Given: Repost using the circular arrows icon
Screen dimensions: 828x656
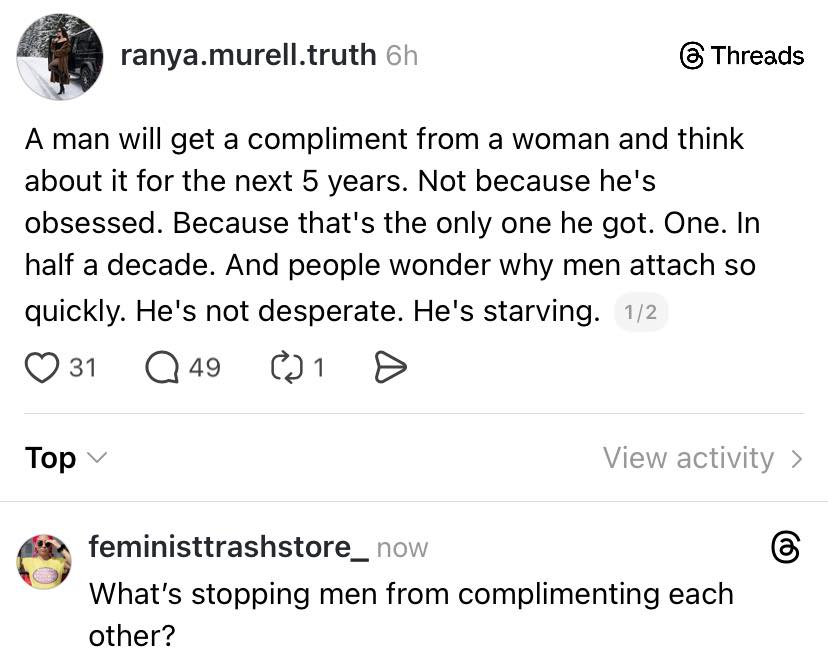Looking at the screenshot, I should tap(284, 369).
